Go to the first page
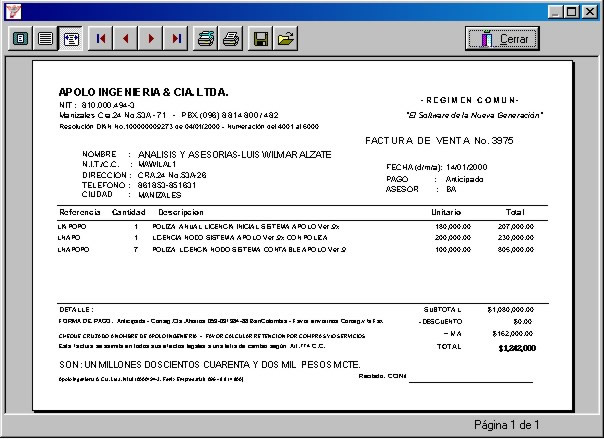Image resolution: width=604 pixels, height=439 pixels. point(101,39)
